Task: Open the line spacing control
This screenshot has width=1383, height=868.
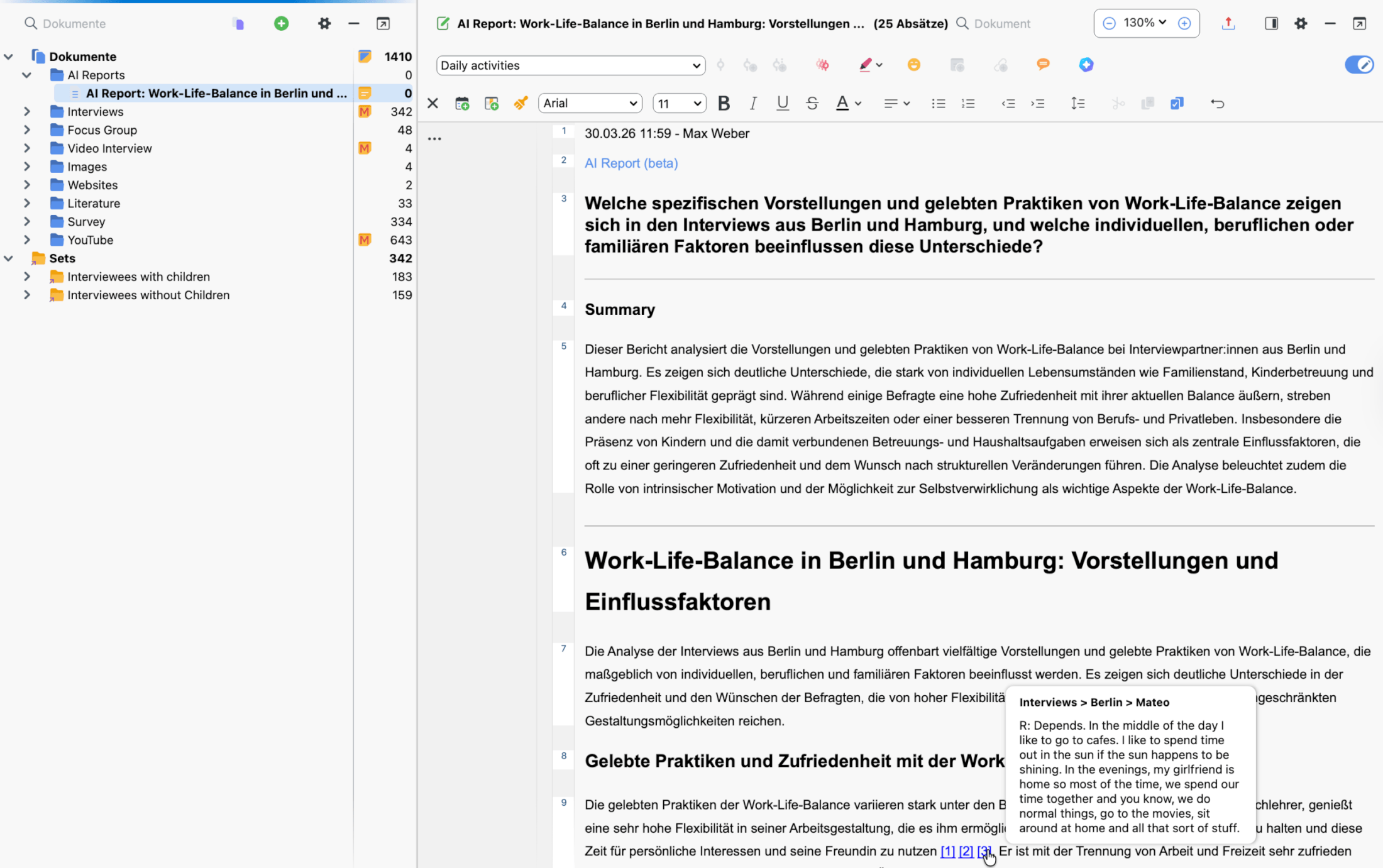Action: tap(1077, 103)
